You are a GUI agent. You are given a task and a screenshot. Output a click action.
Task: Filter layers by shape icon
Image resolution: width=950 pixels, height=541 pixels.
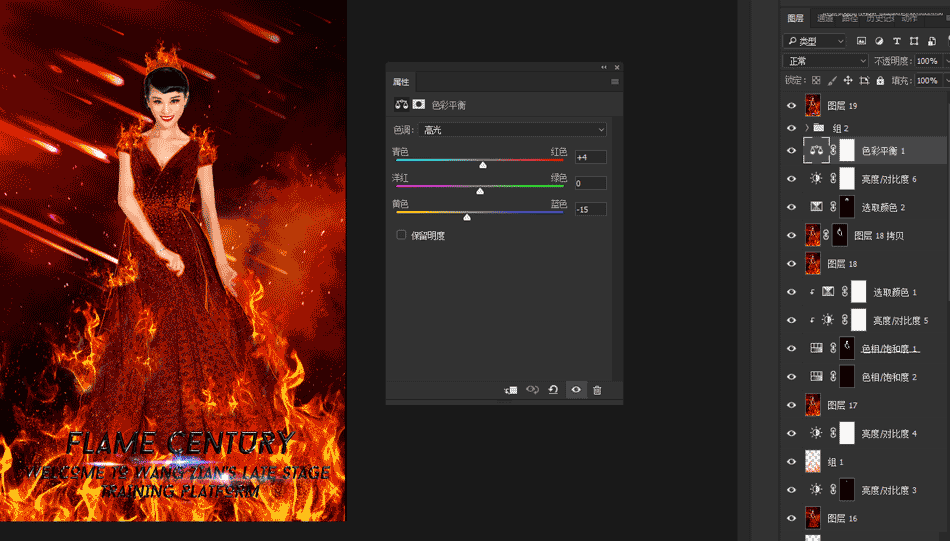click(x=914, y=41)
